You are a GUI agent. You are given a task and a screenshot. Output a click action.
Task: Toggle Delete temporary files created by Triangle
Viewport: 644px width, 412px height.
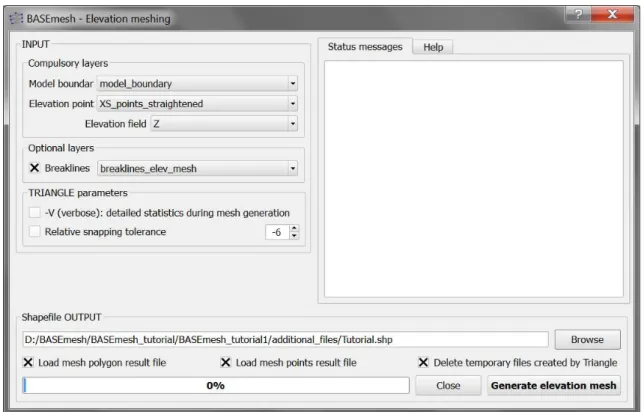point(423,362)
